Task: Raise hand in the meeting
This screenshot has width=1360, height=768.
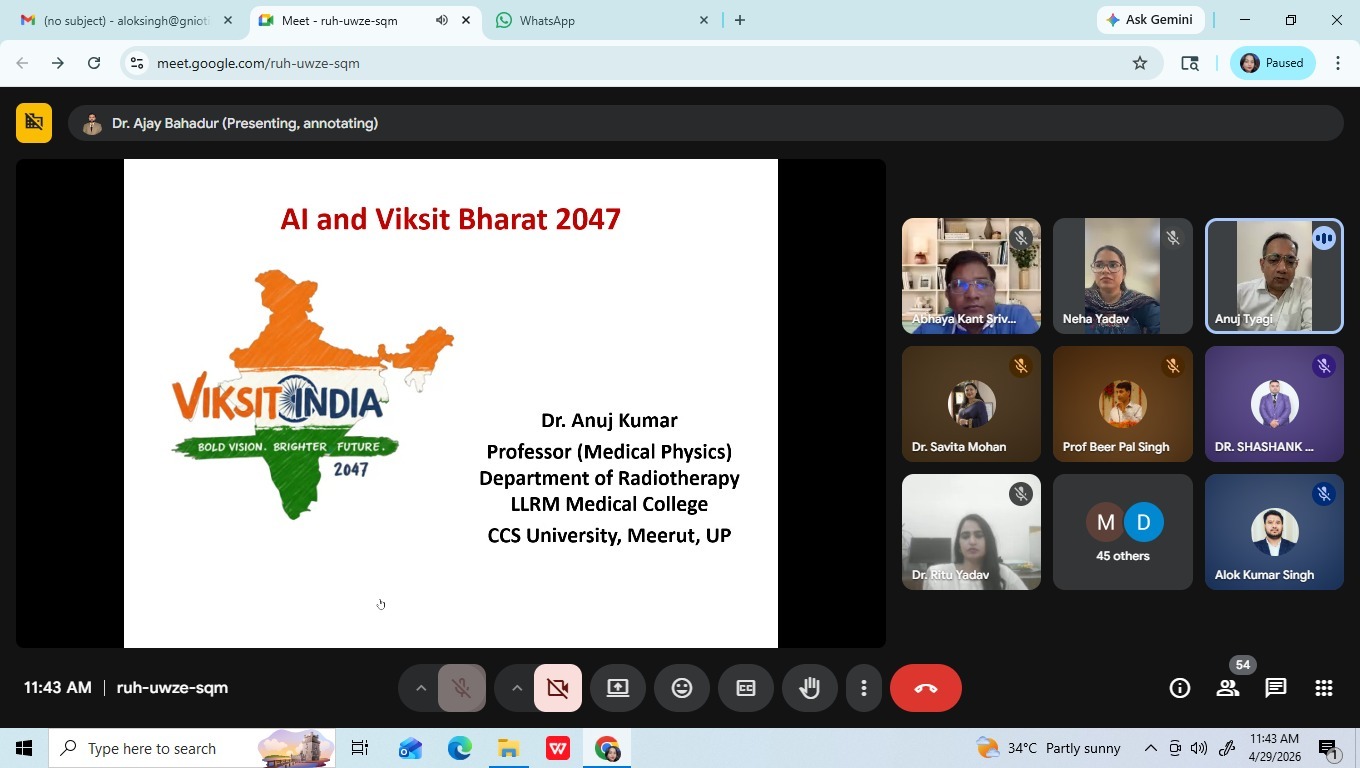Action: click(810, 688)
